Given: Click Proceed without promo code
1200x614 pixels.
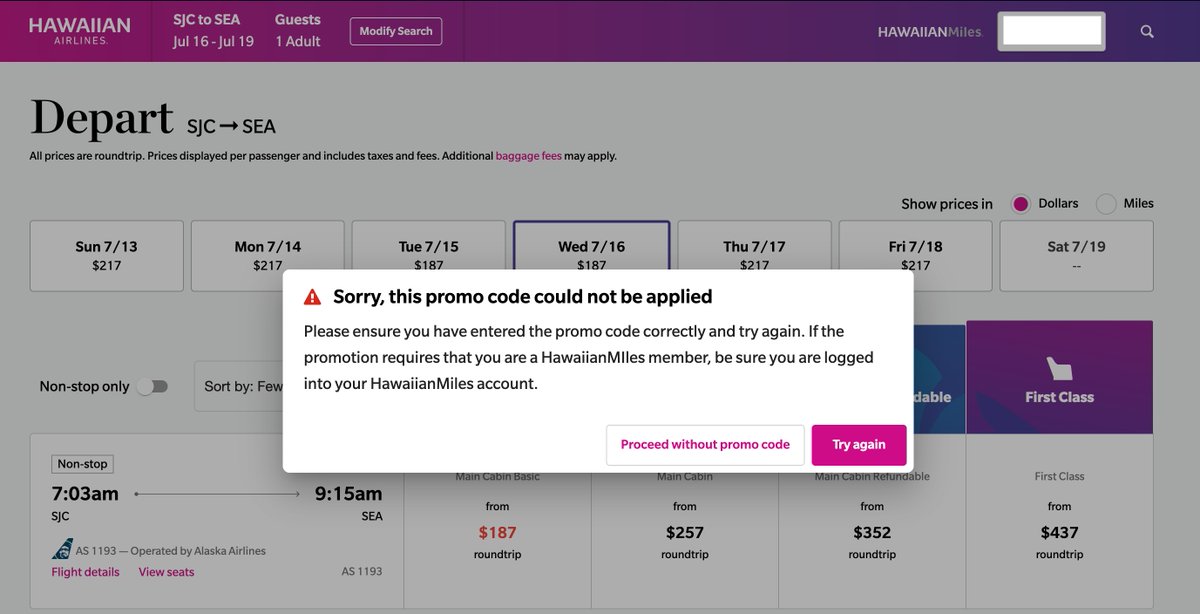Looking at the screenshot, I should pyautogui.click(x=705, y=445).
